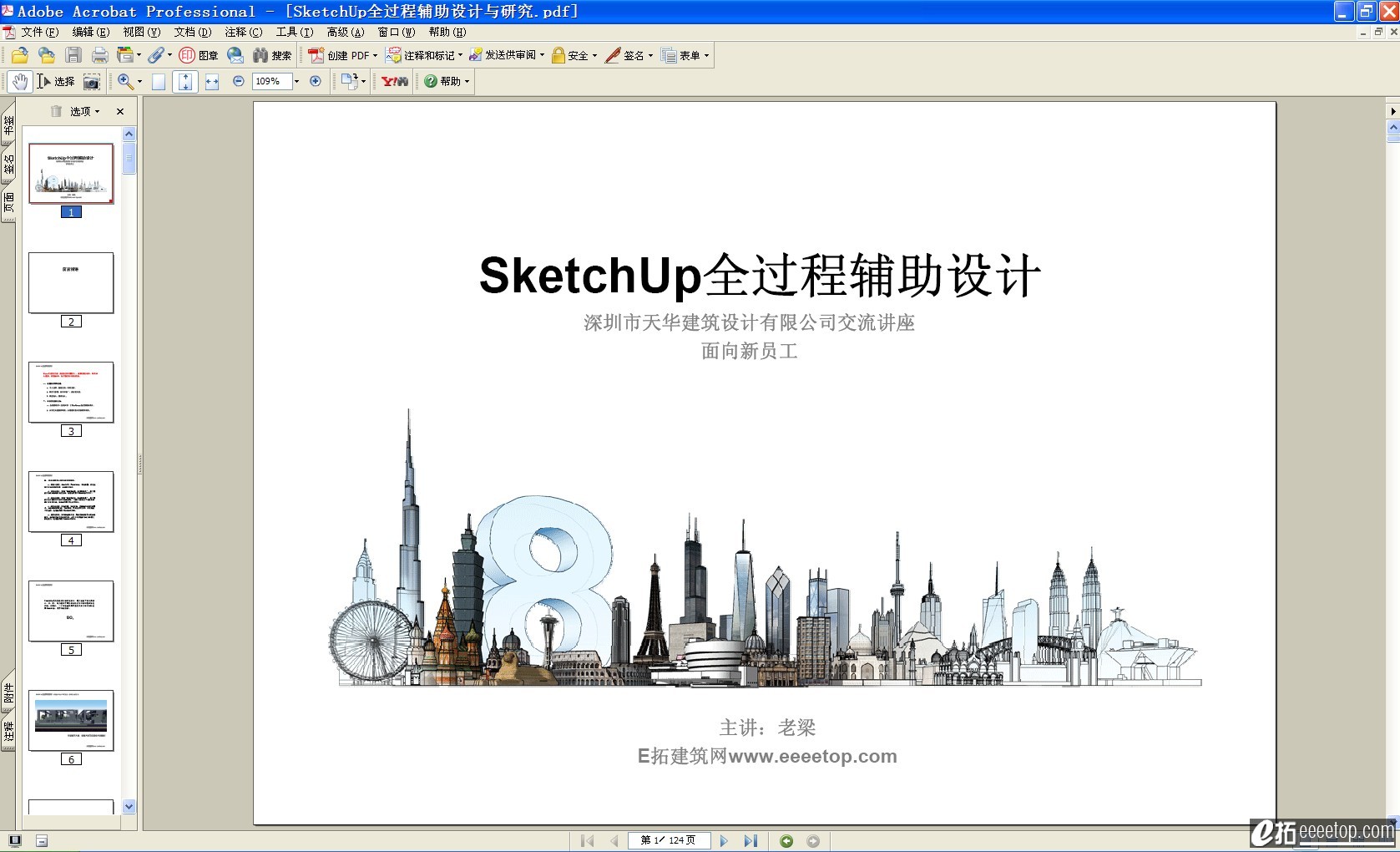Go to the previous page
1400x852 pixels.
click(x=614, y=841)
